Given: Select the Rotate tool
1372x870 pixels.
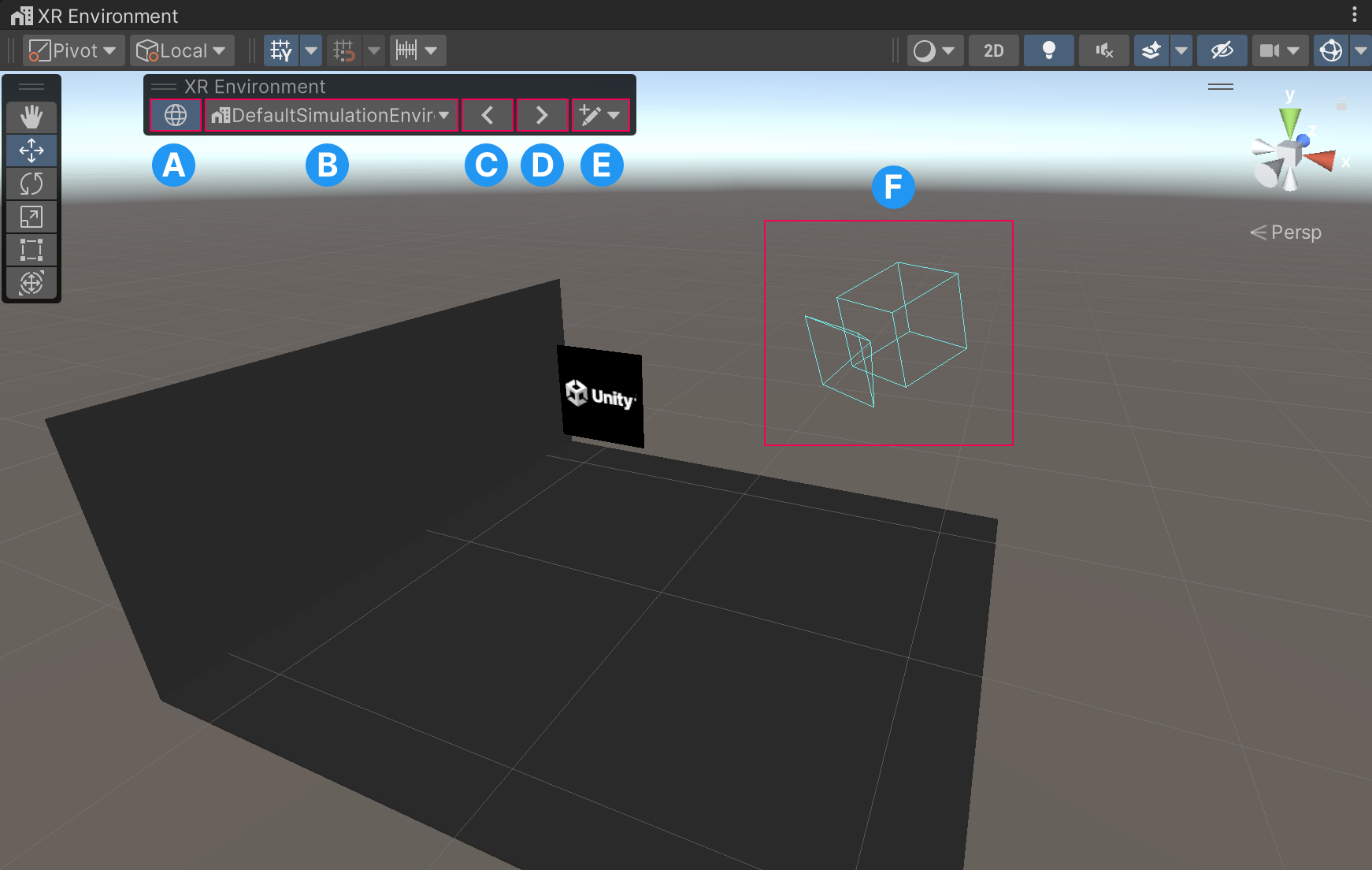Looking at the screenshot, I should (32, 184).
